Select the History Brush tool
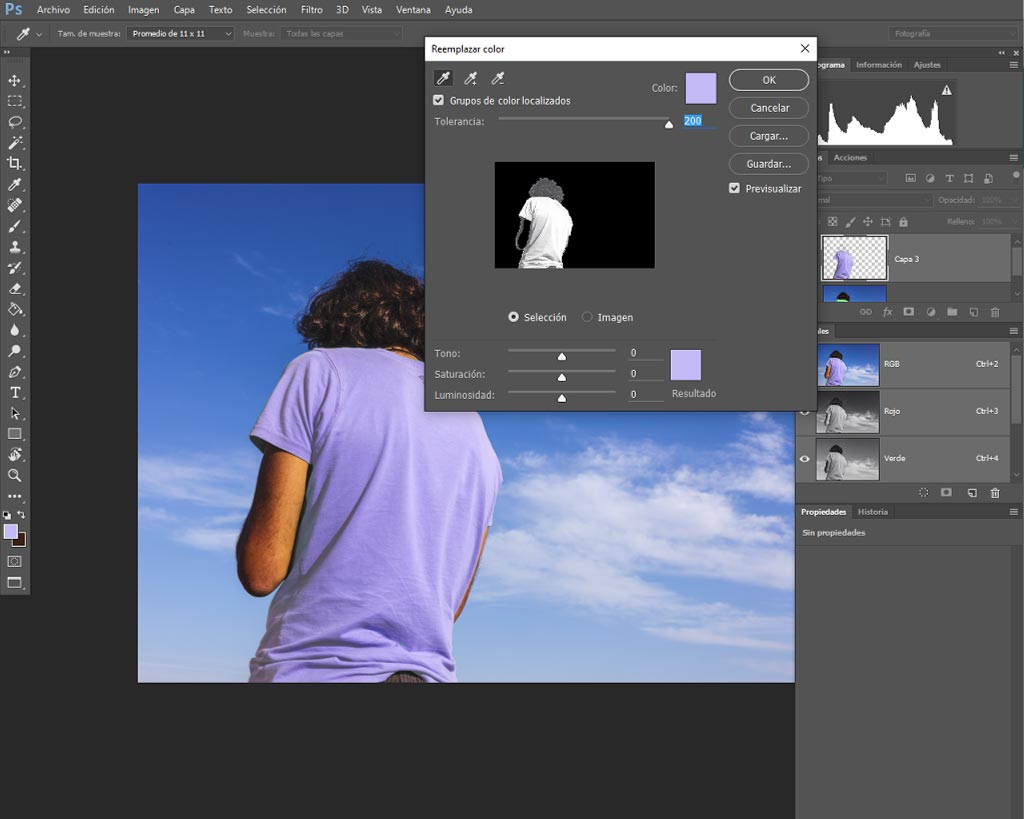This screenshot has height=819, width=1024. coord(14,268)
